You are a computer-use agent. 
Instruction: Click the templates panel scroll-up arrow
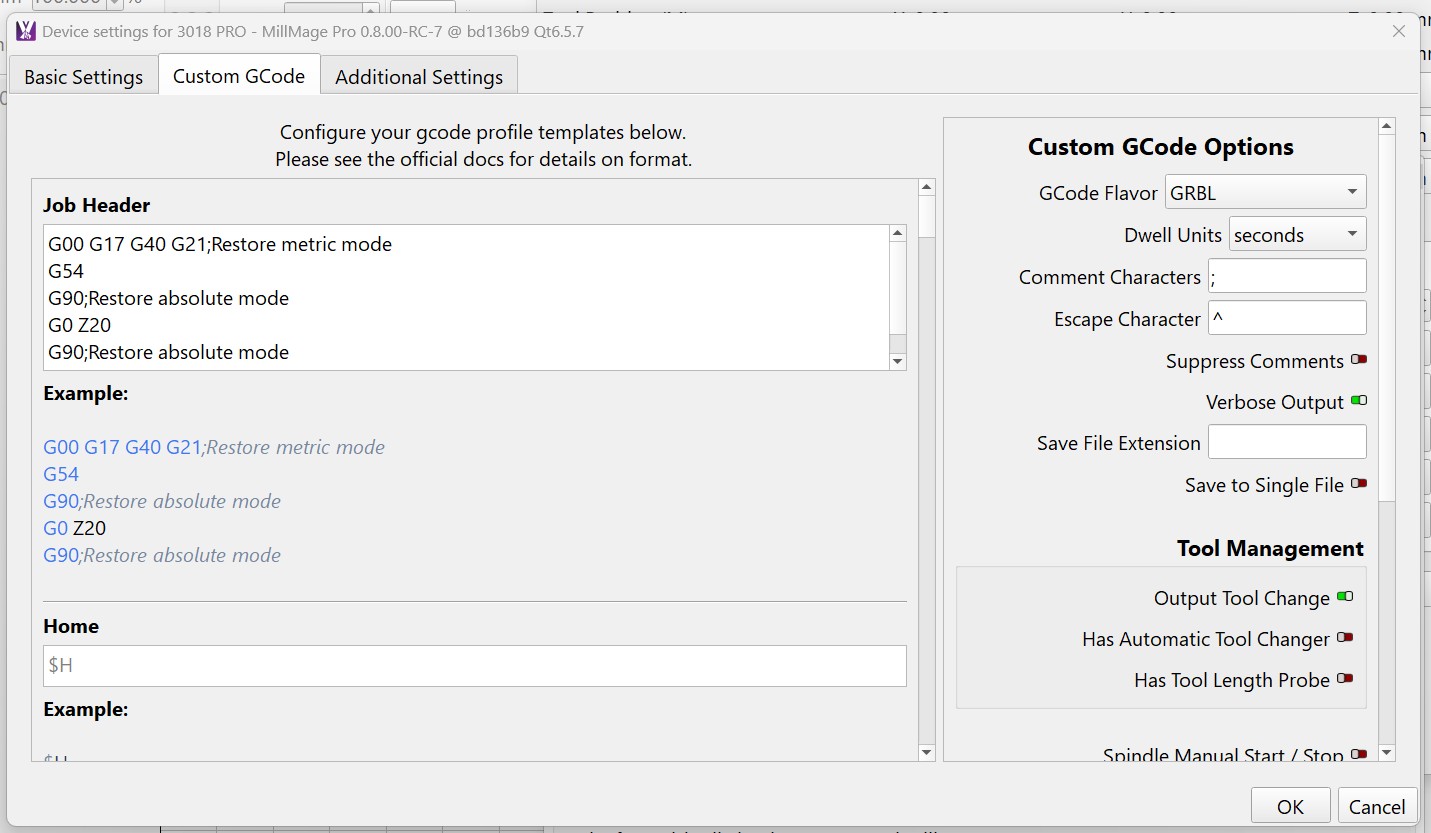[x=926, y=188]
